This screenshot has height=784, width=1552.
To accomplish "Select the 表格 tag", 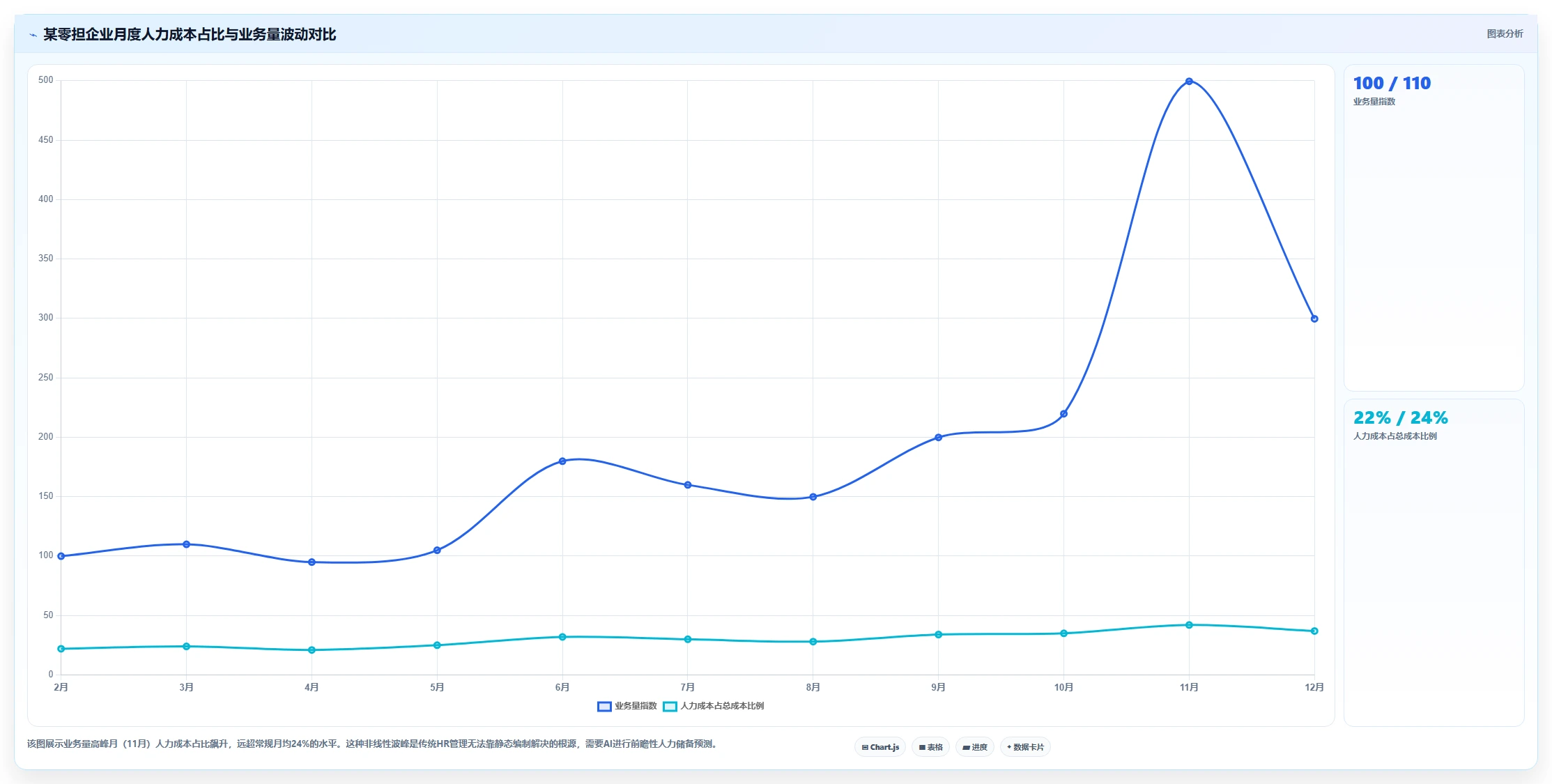I will coord(930,747).
